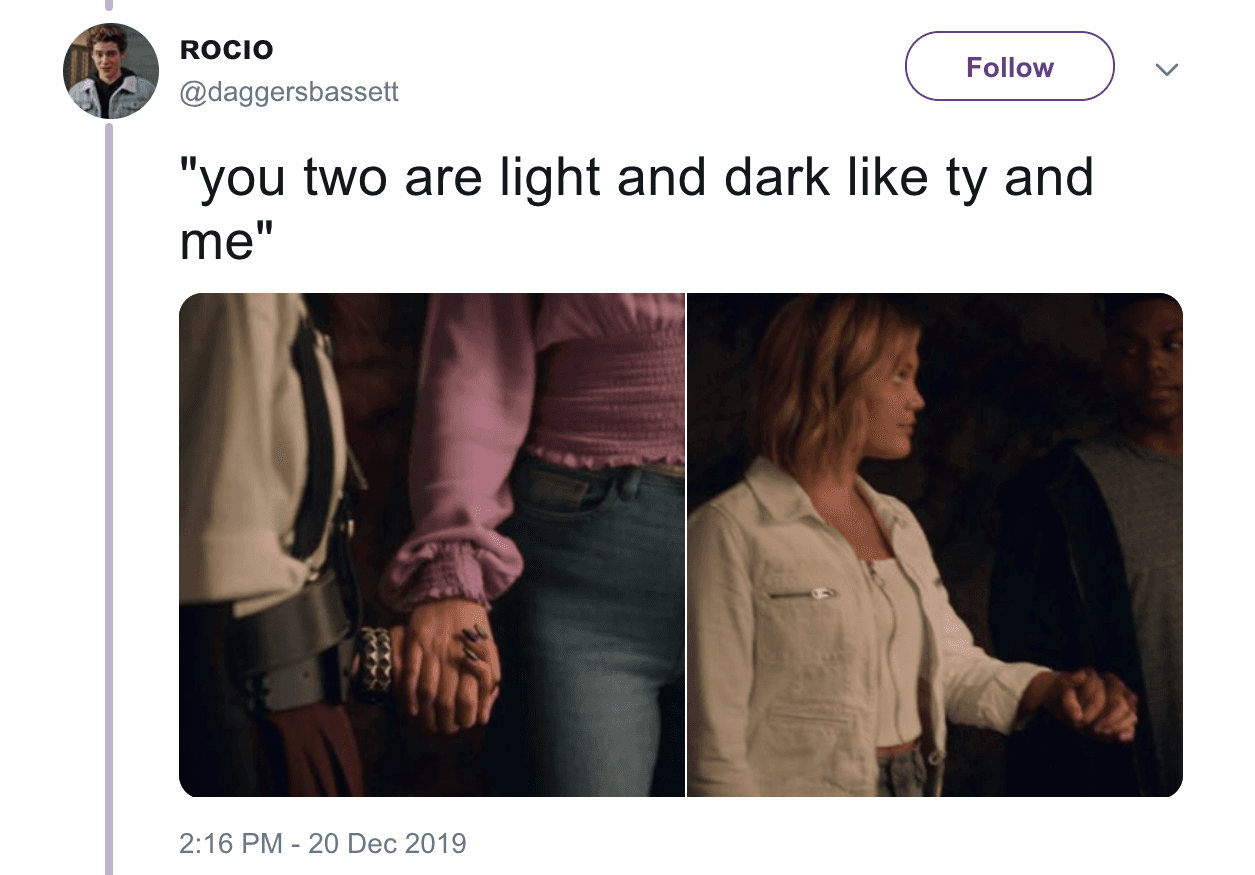Image resolution: width=1255 pixels, height=875 pixels.
Task: Expand the tweet options chevron
Action: 1166,69
